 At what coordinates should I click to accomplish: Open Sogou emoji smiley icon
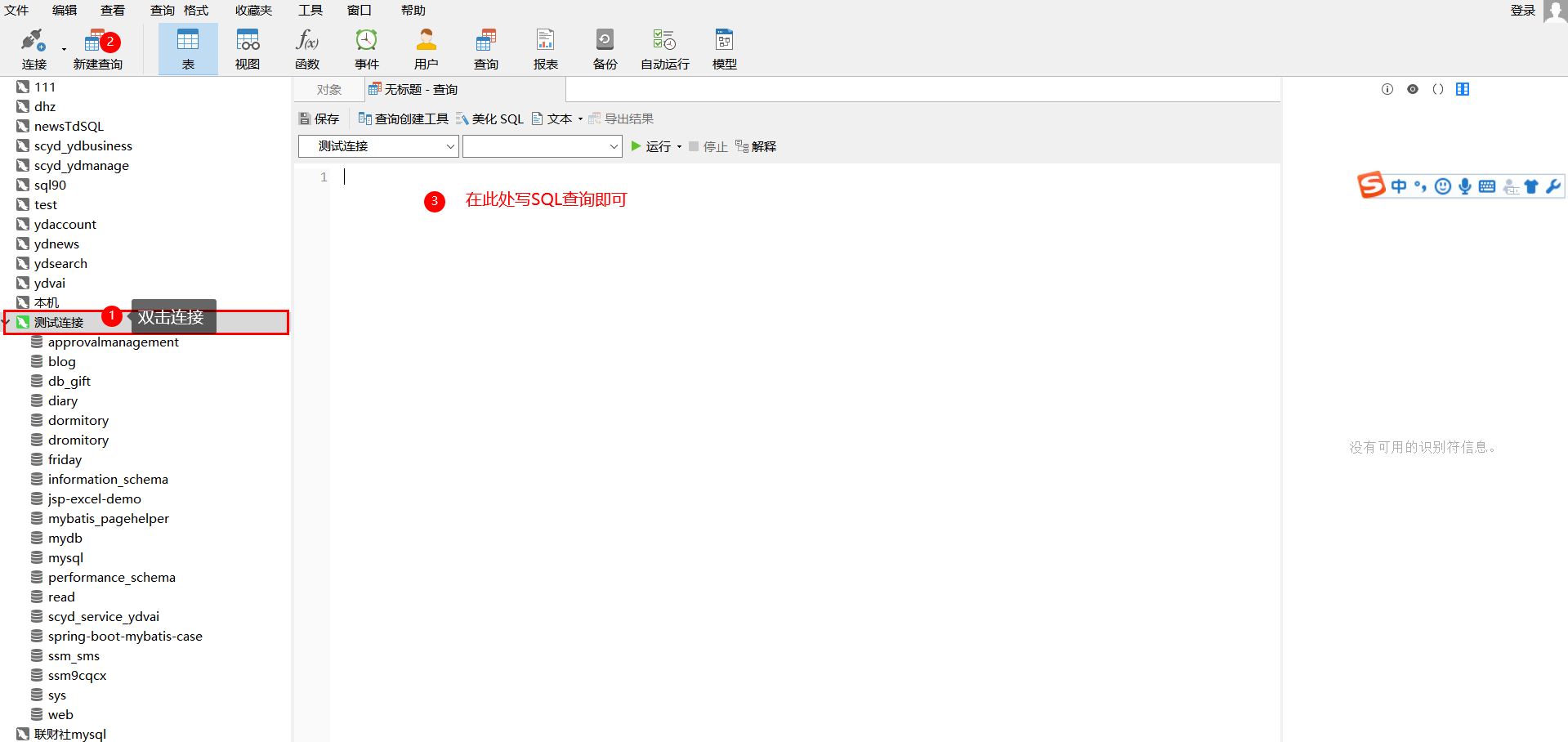(1443, 186)
